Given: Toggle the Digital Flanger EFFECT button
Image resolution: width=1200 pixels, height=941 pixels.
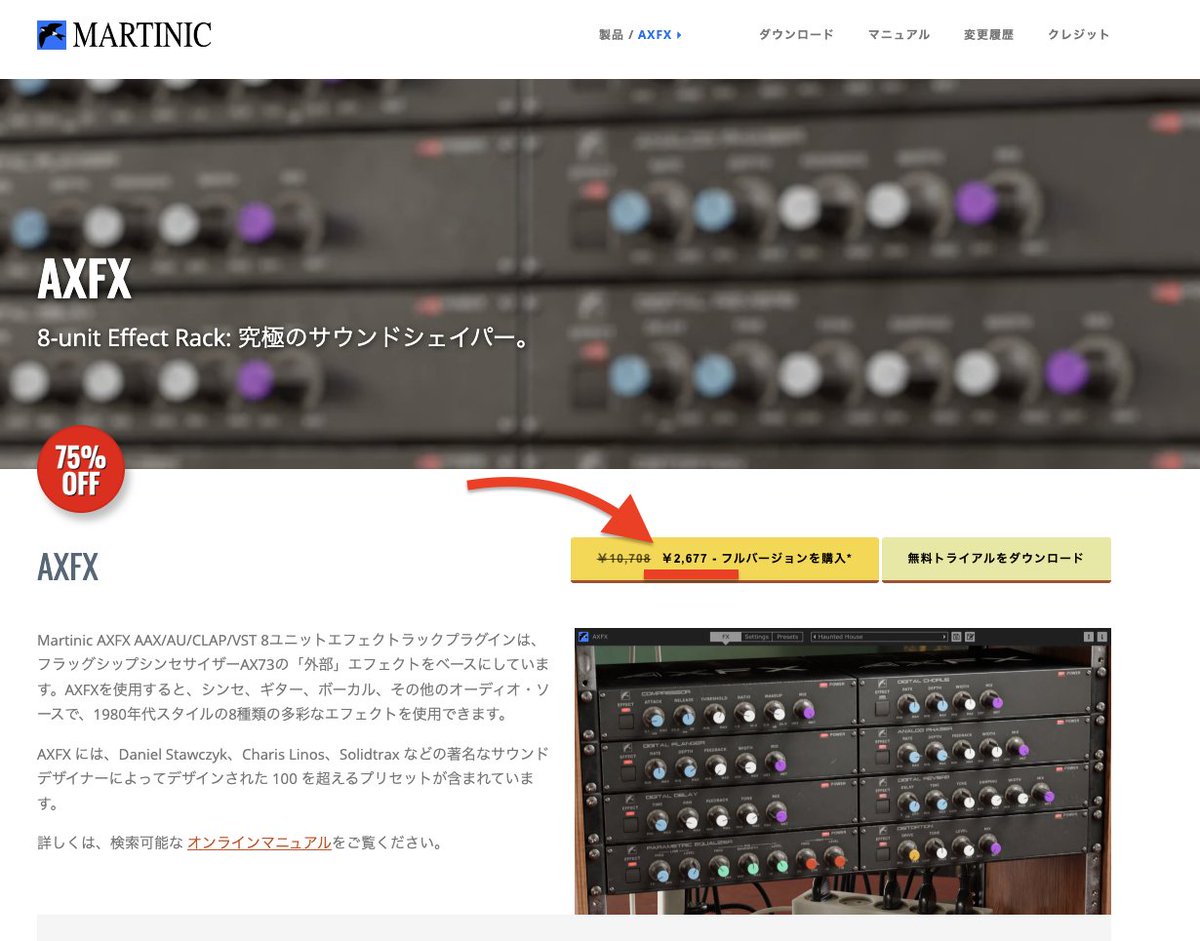Looking at the screenshot, I should 629,773.
